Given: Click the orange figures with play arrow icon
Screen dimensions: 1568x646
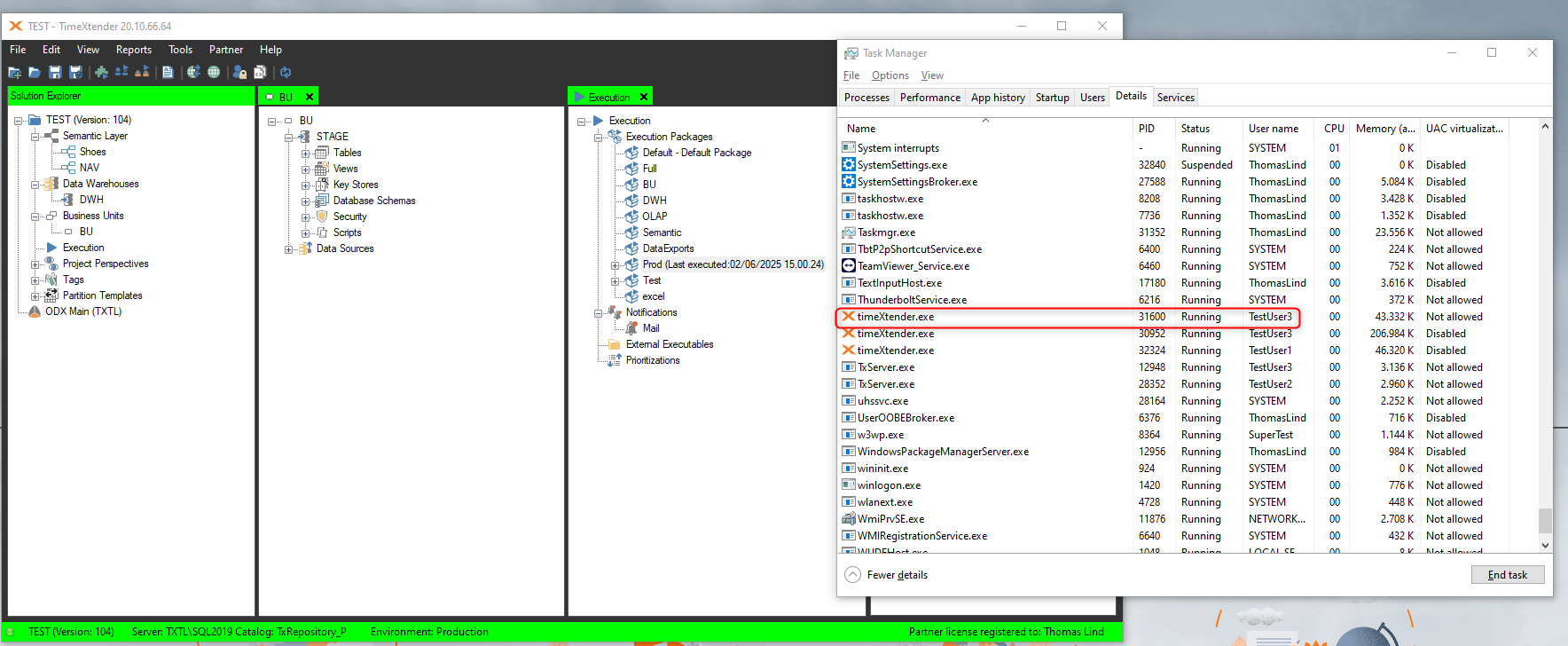Looking at the screenshot, I should (x=142, y=72).
